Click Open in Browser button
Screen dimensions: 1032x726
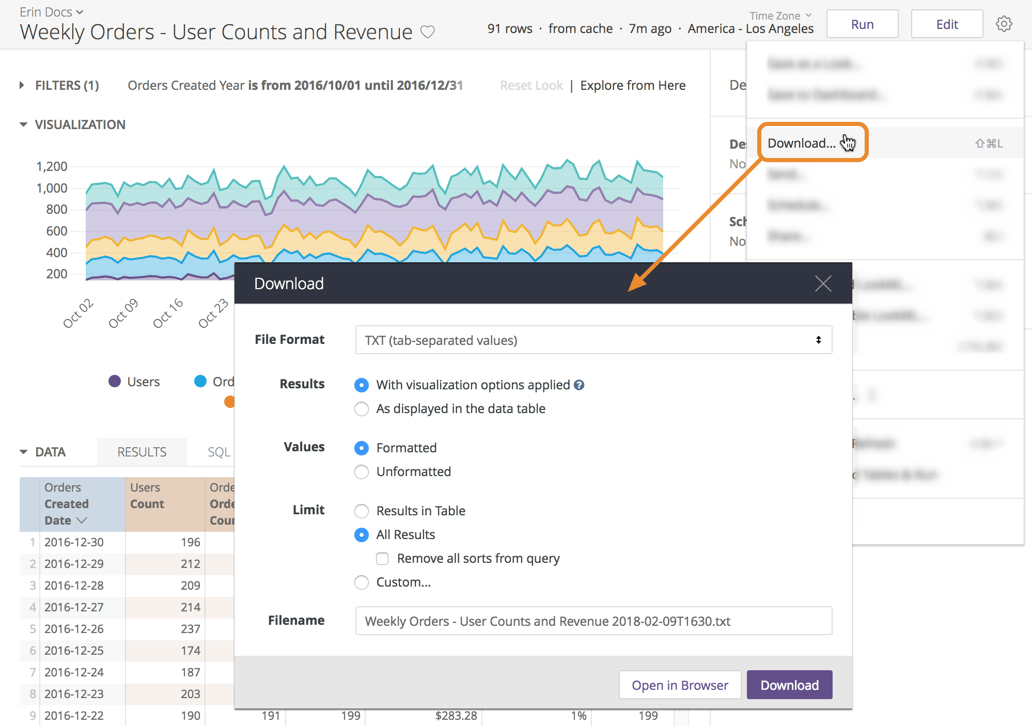pyautogui.click(x=680, y=685)
